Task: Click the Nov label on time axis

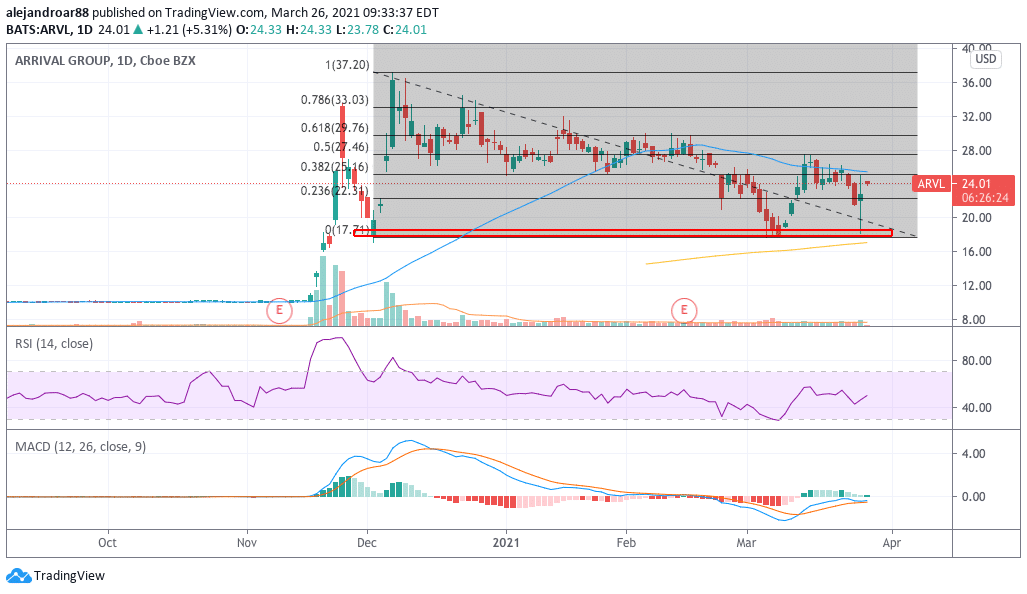Action: coord(247,543)
